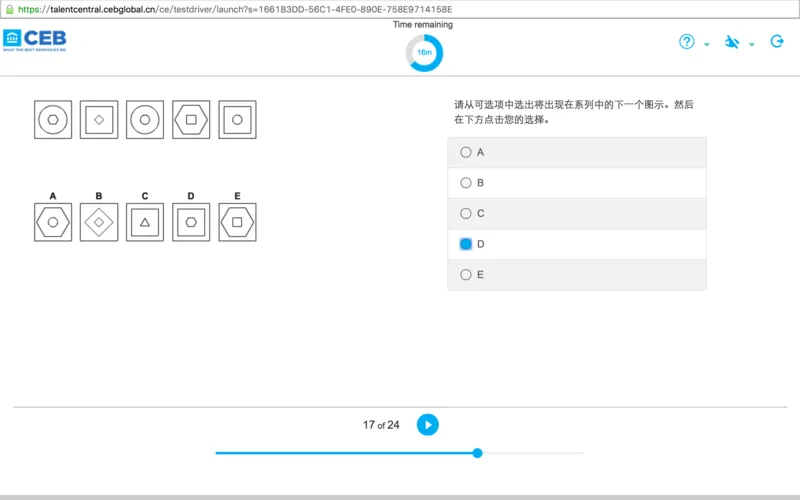
Task: Click answer figure A hexagon with circle
Action: point(53,222)
